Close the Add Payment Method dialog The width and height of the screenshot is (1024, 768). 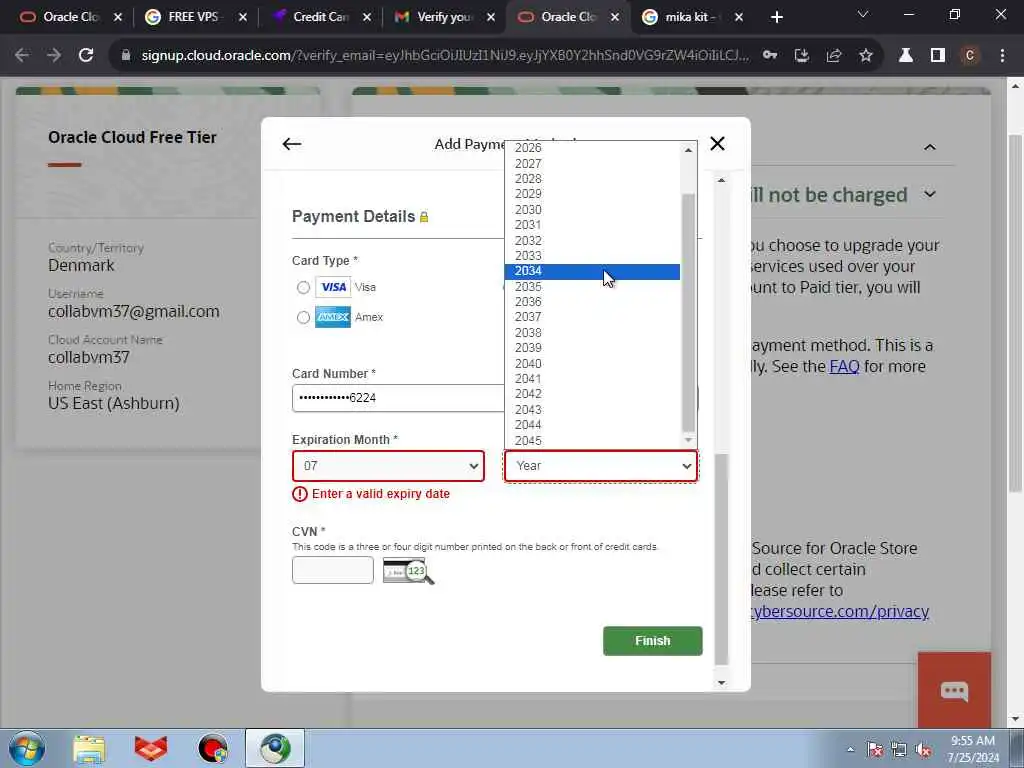pos(717,144)
